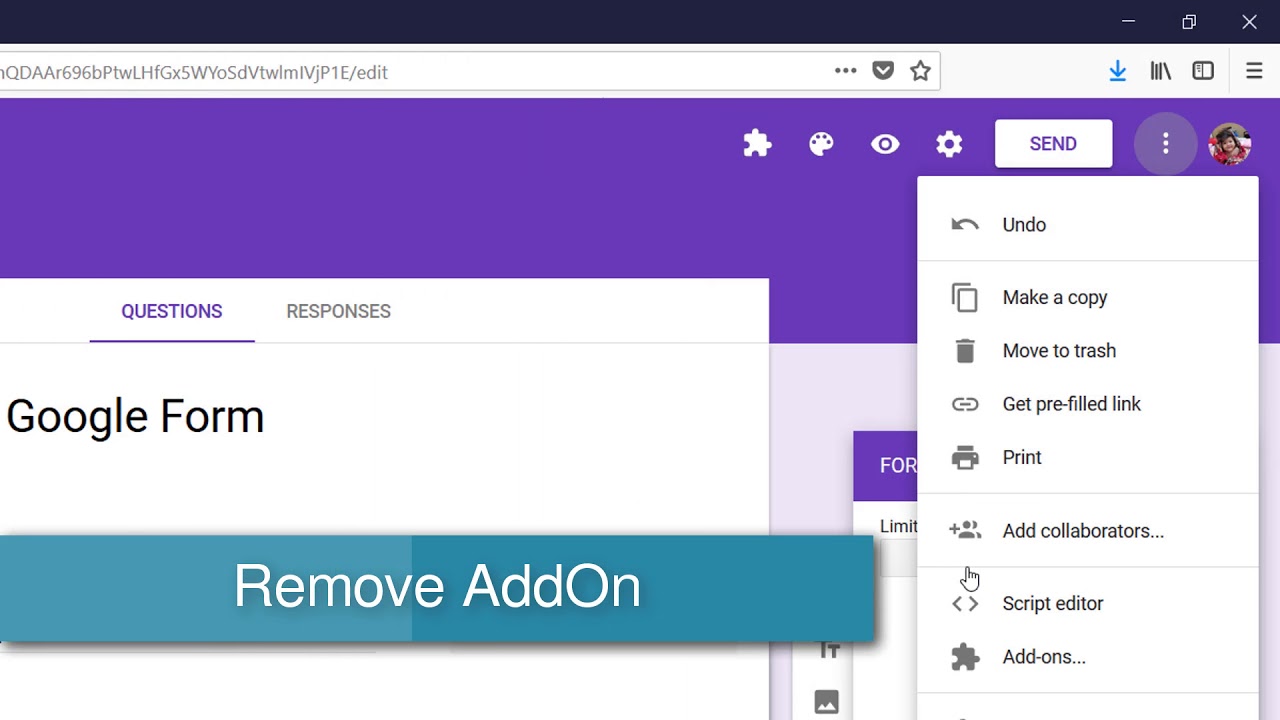Click the Add title and description Tt icon
1280x720 pixels.
click(x=828, y=651)
